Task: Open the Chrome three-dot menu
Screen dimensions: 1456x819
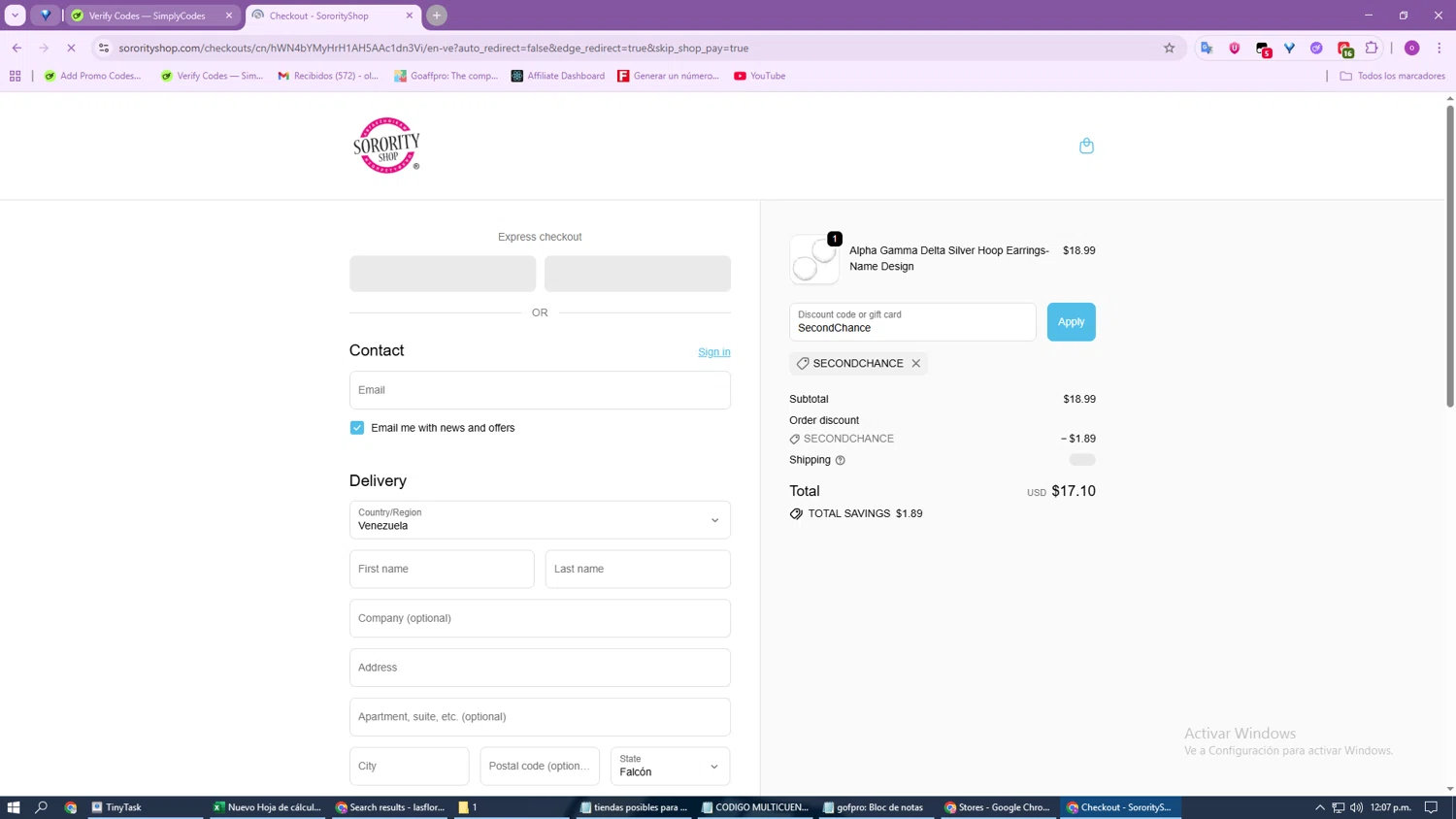Action: coord(1439,48)
